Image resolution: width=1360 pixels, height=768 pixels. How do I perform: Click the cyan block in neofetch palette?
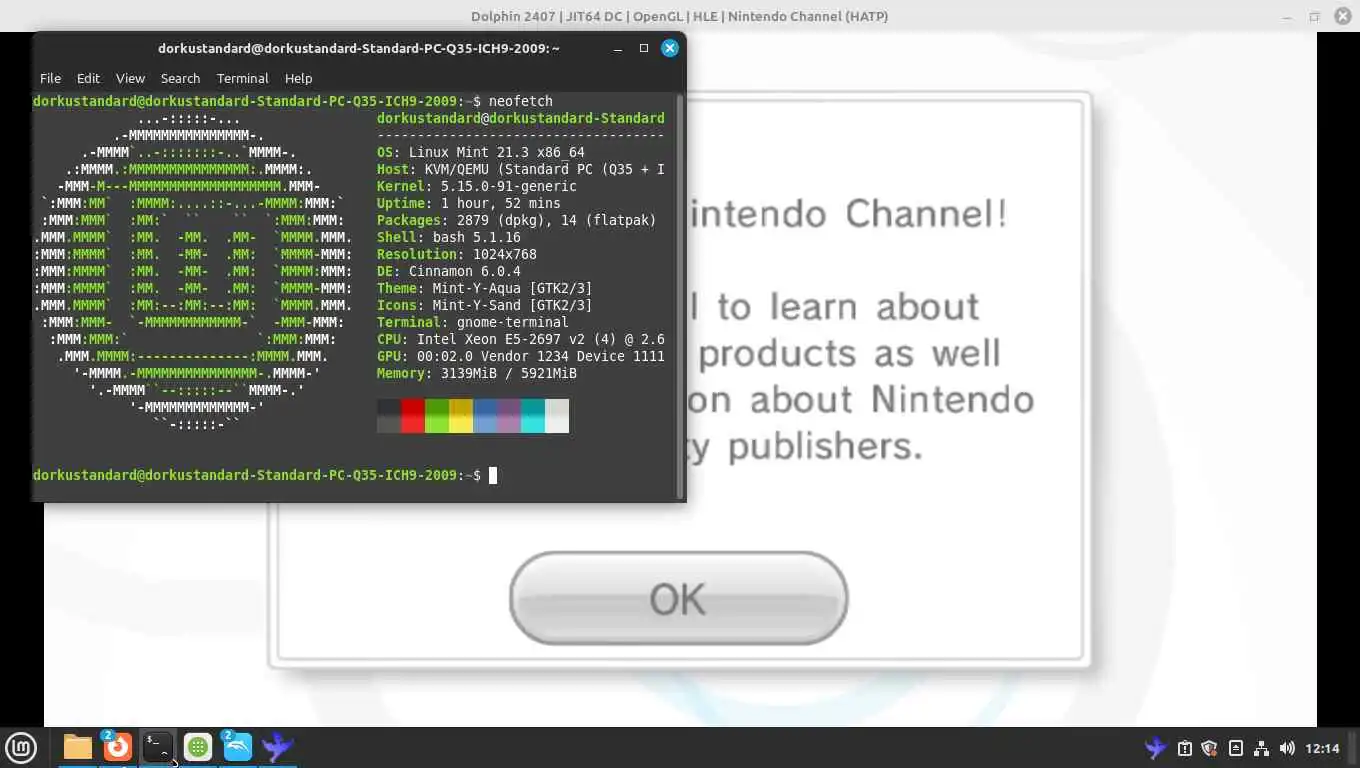click(533, 416)
